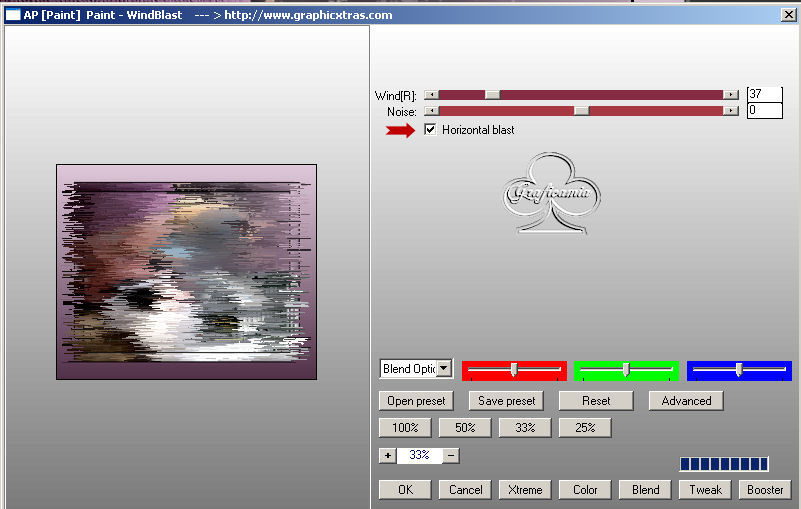Viewport: 801px width, 509px height.
Task: Click the current zoom value 33% field
Action: point(419,455)
